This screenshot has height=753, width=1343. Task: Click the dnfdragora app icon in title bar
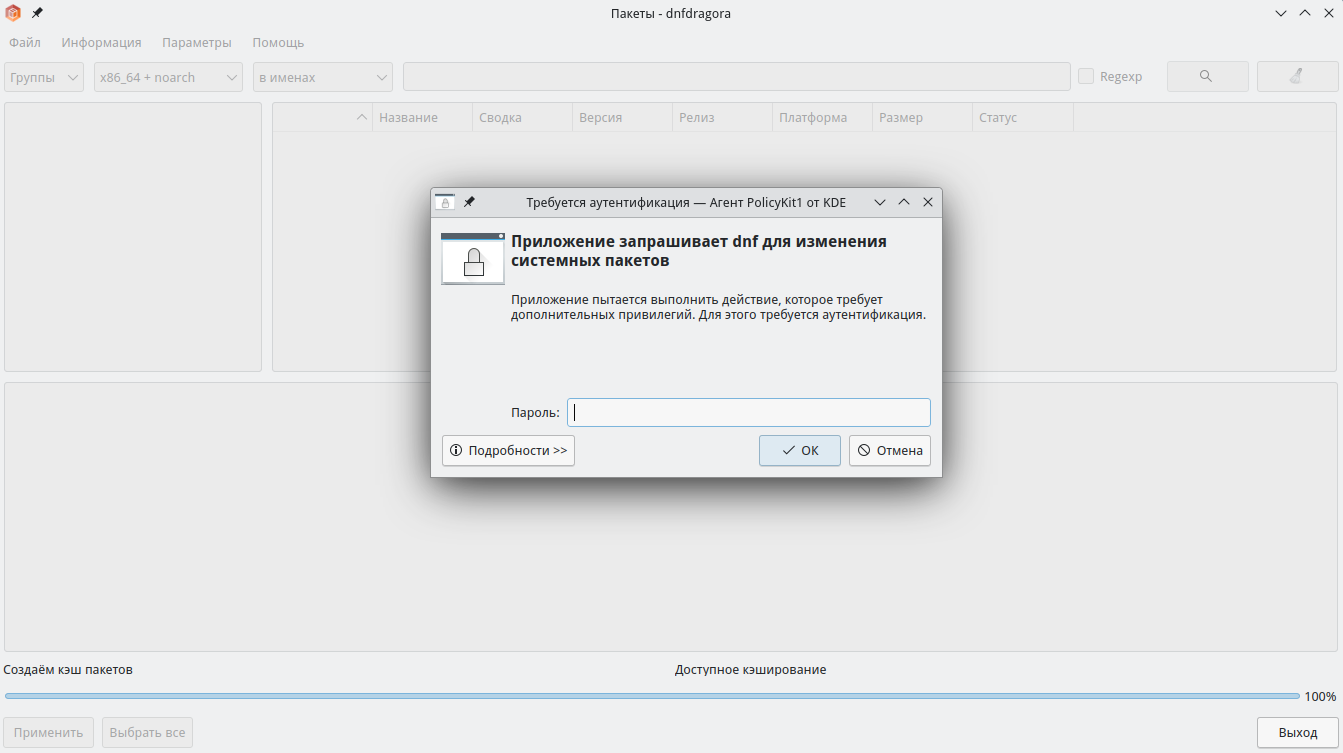(13, 13)
